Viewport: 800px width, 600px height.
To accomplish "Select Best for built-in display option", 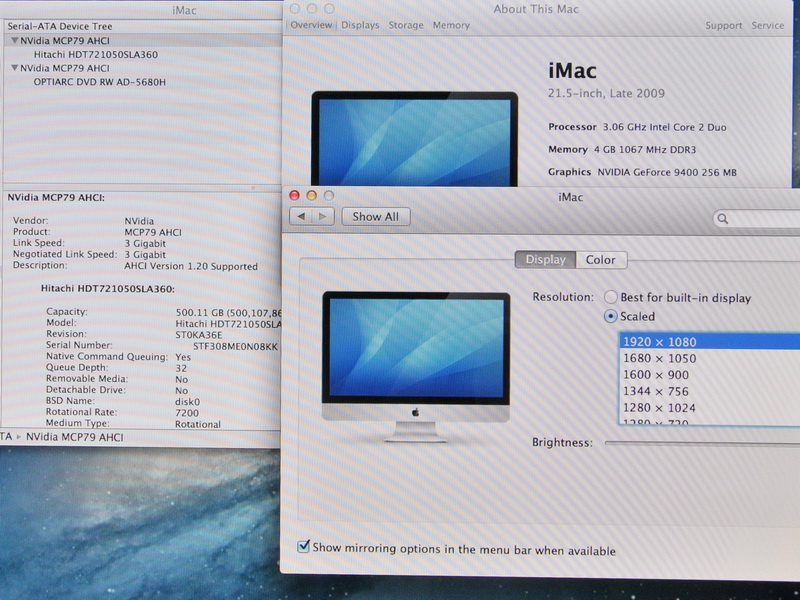I will pos(611,297).
